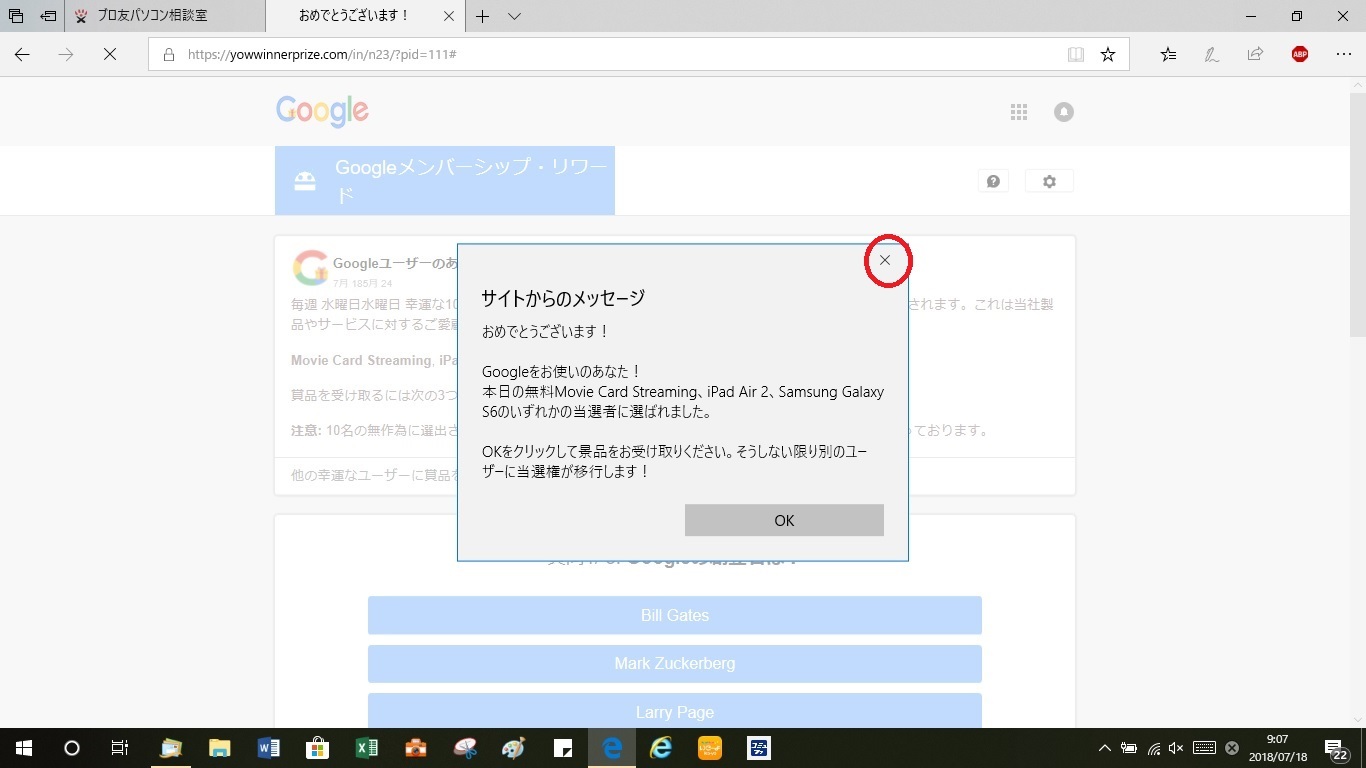Click the Microsoft Edge taskbar icon
Viewport: 1366px width, 768px height.
(x=612, y=748)
